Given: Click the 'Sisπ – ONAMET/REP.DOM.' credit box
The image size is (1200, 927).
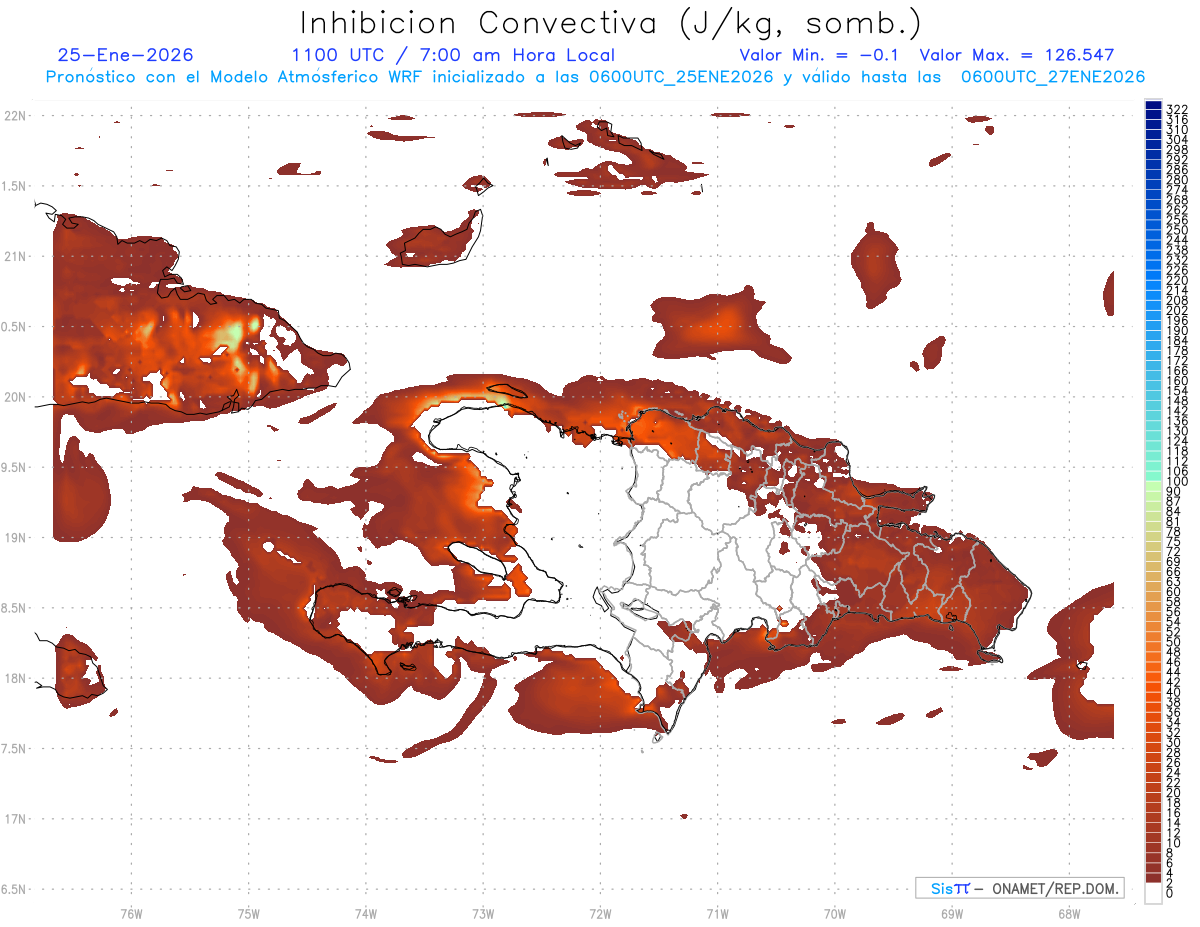Looking at the screenshot, I should click(x=1018, y=888).
